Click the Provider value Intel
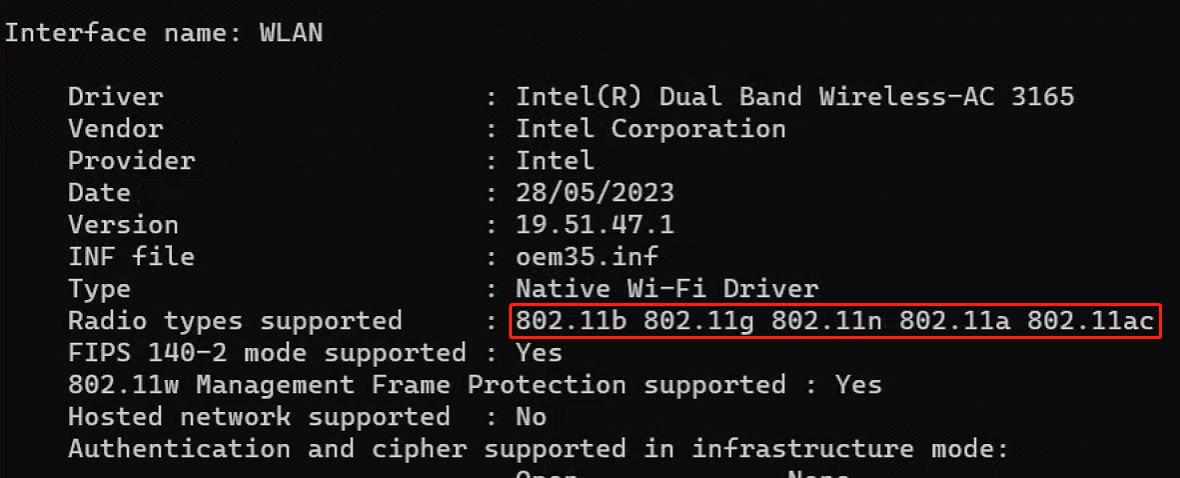 (x=555, y=160)
